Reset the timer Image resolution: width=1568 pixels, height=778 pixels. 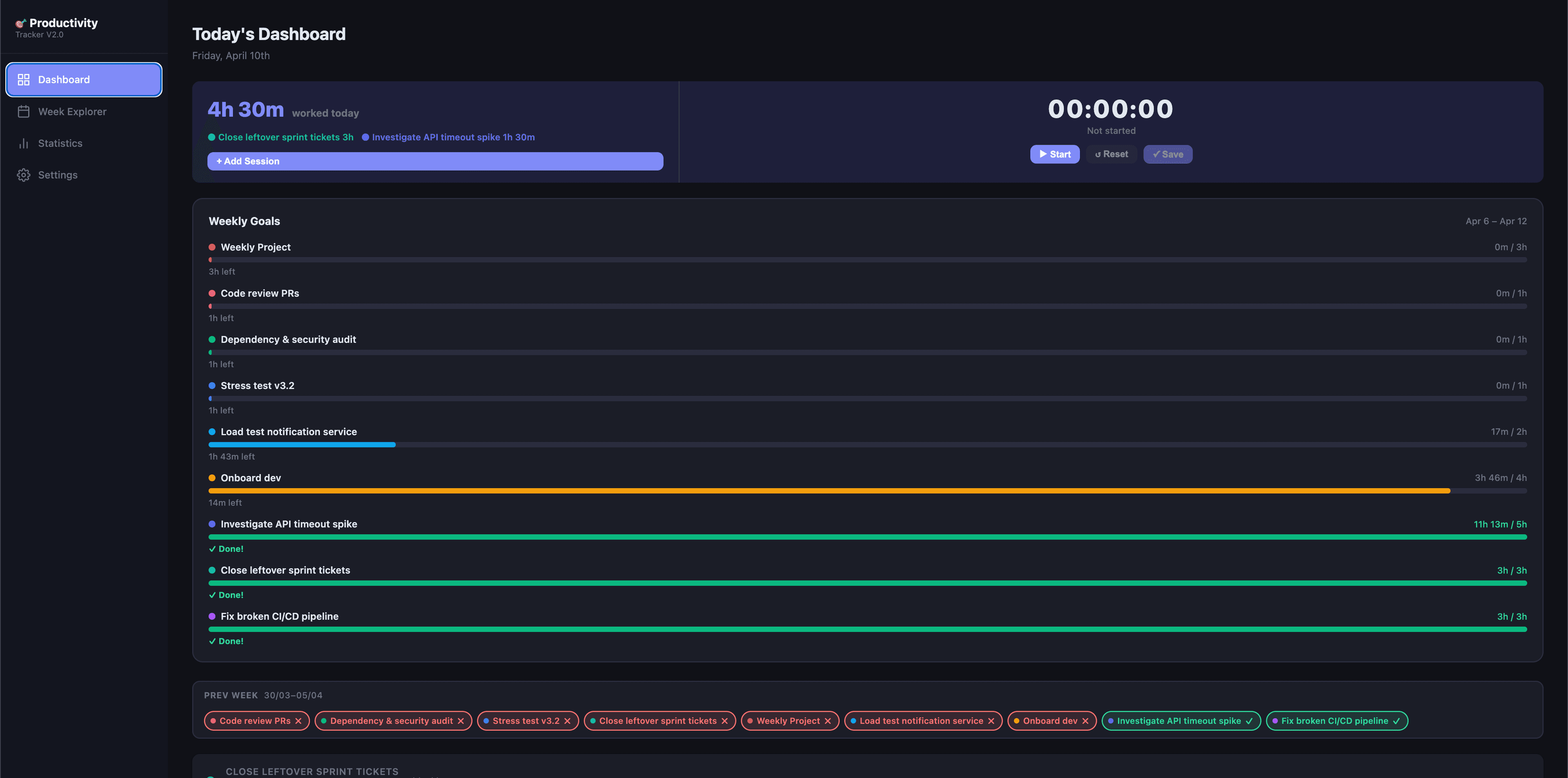pyautogui.click(x=1111, y=154)
